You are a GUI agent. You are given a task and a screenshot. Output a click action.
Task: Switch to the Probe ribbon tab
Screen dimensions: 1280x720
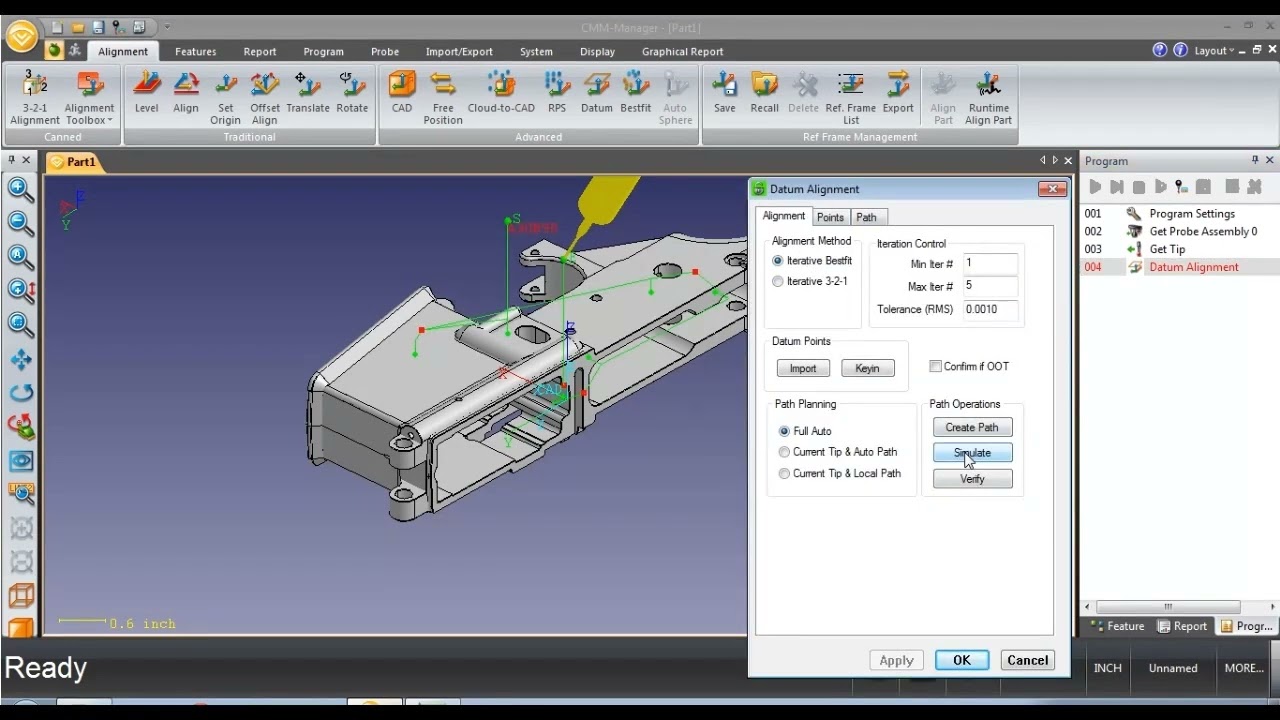pyautogui.click(x=385, y=52)
